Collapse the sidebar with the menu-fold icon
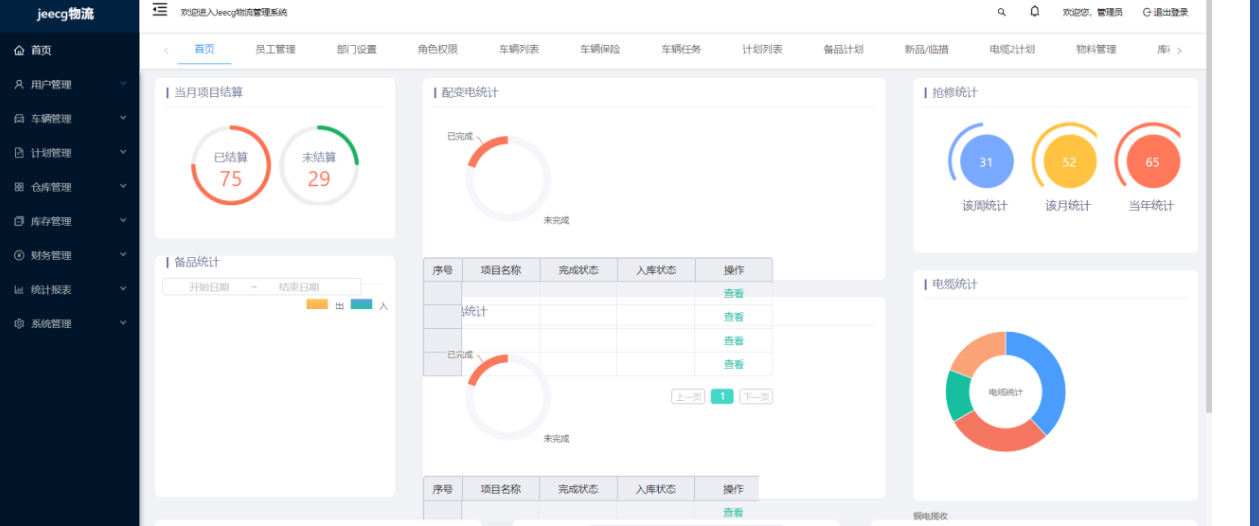Viewport: 1259px width, 526px height. click(x=160, y=10)
